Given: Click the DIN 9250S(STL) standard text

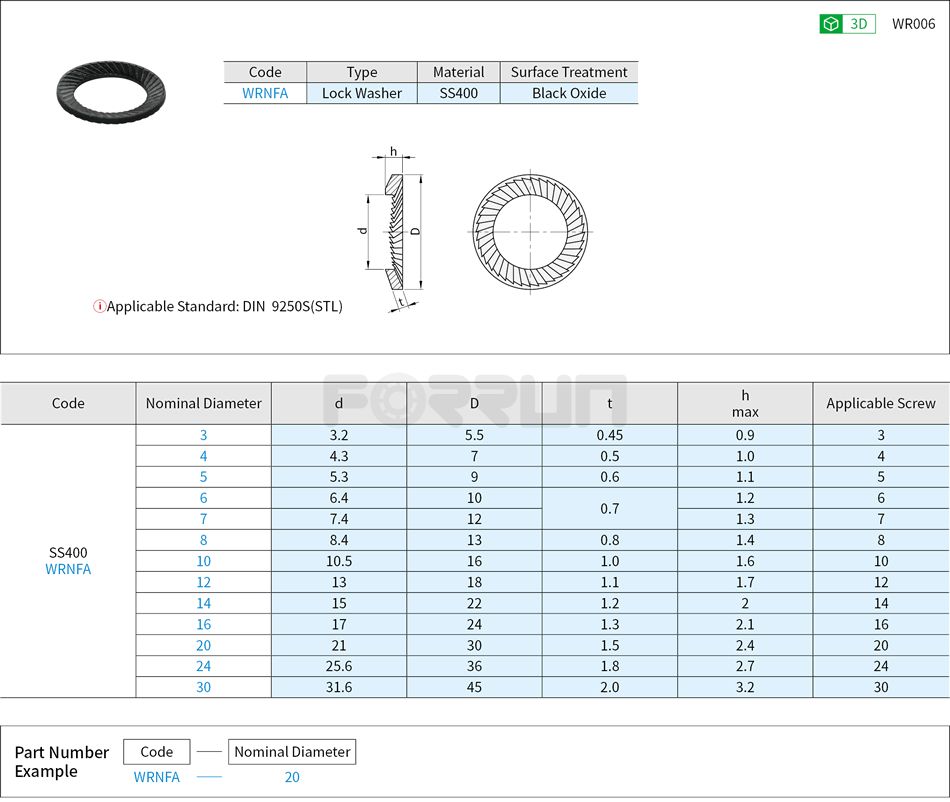Looking at the screenshot, I should click(295, 307).
